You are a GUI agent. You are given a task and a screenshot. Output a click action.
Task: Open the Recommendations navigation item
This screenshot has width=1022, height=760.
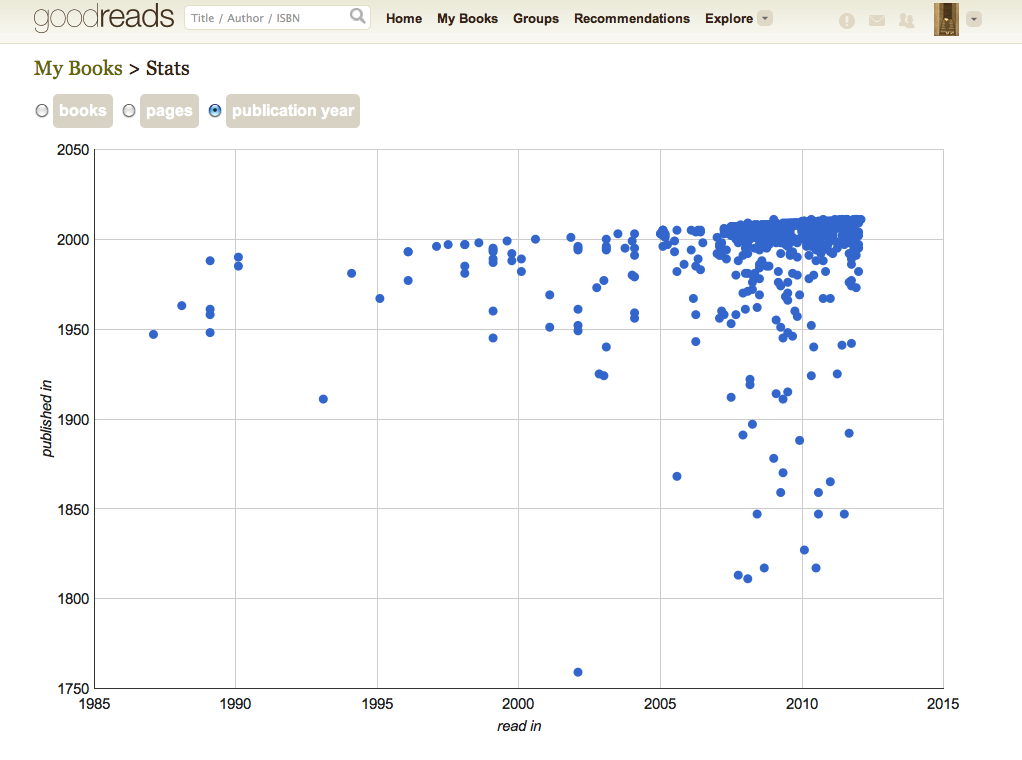(632, 18)
